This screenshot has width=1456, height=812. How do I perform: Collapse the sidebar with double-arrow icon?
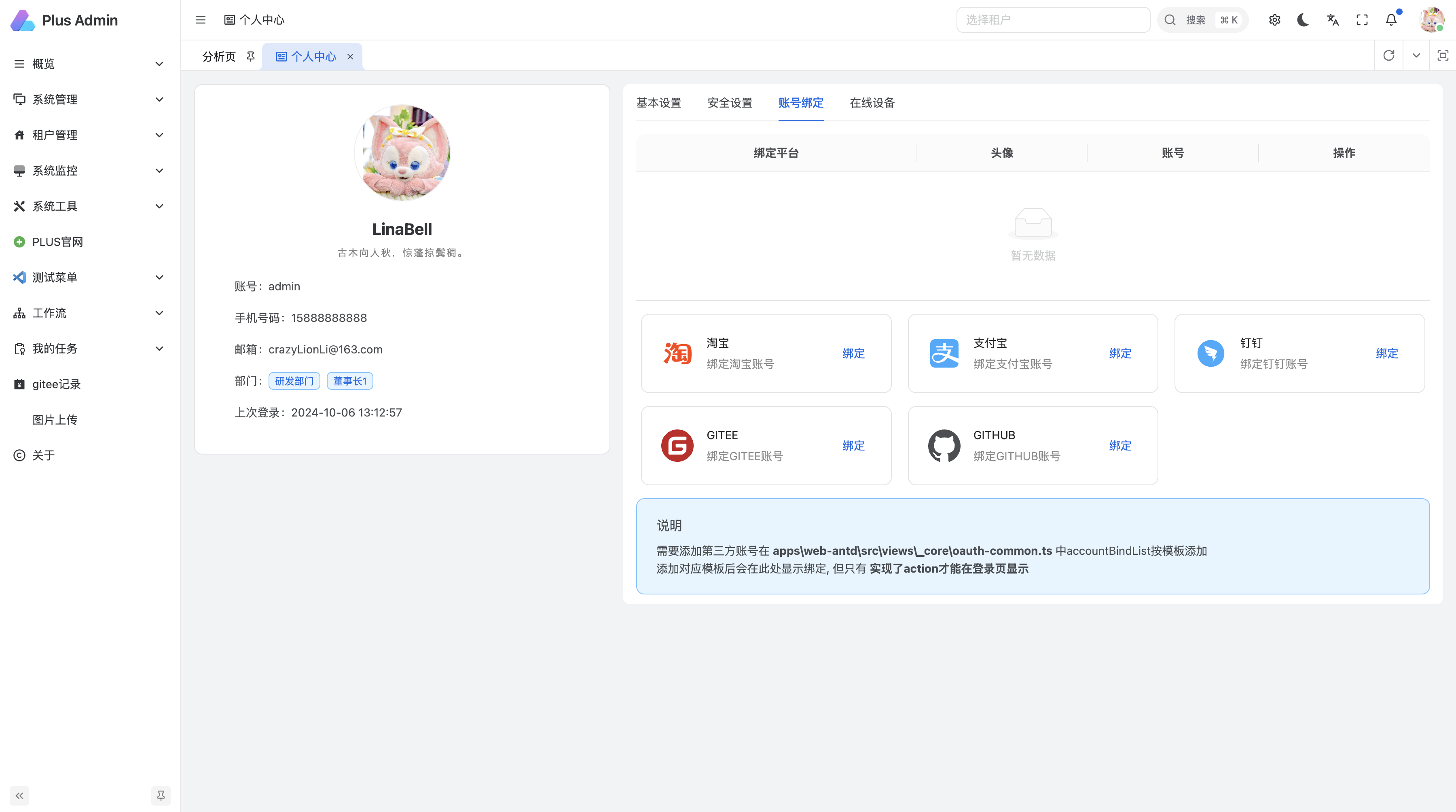click(x=19, y=795)
